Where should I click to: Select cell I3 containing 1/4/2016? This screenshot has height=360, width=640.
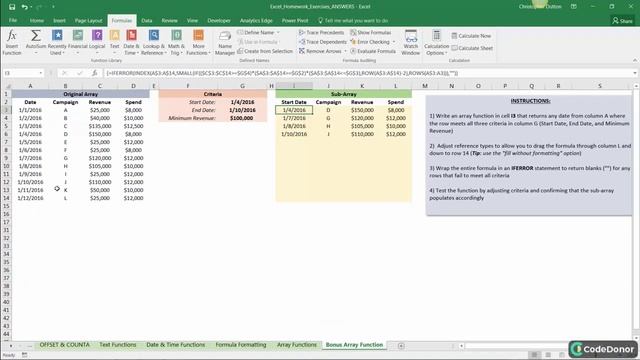click(x=294, y=110)
